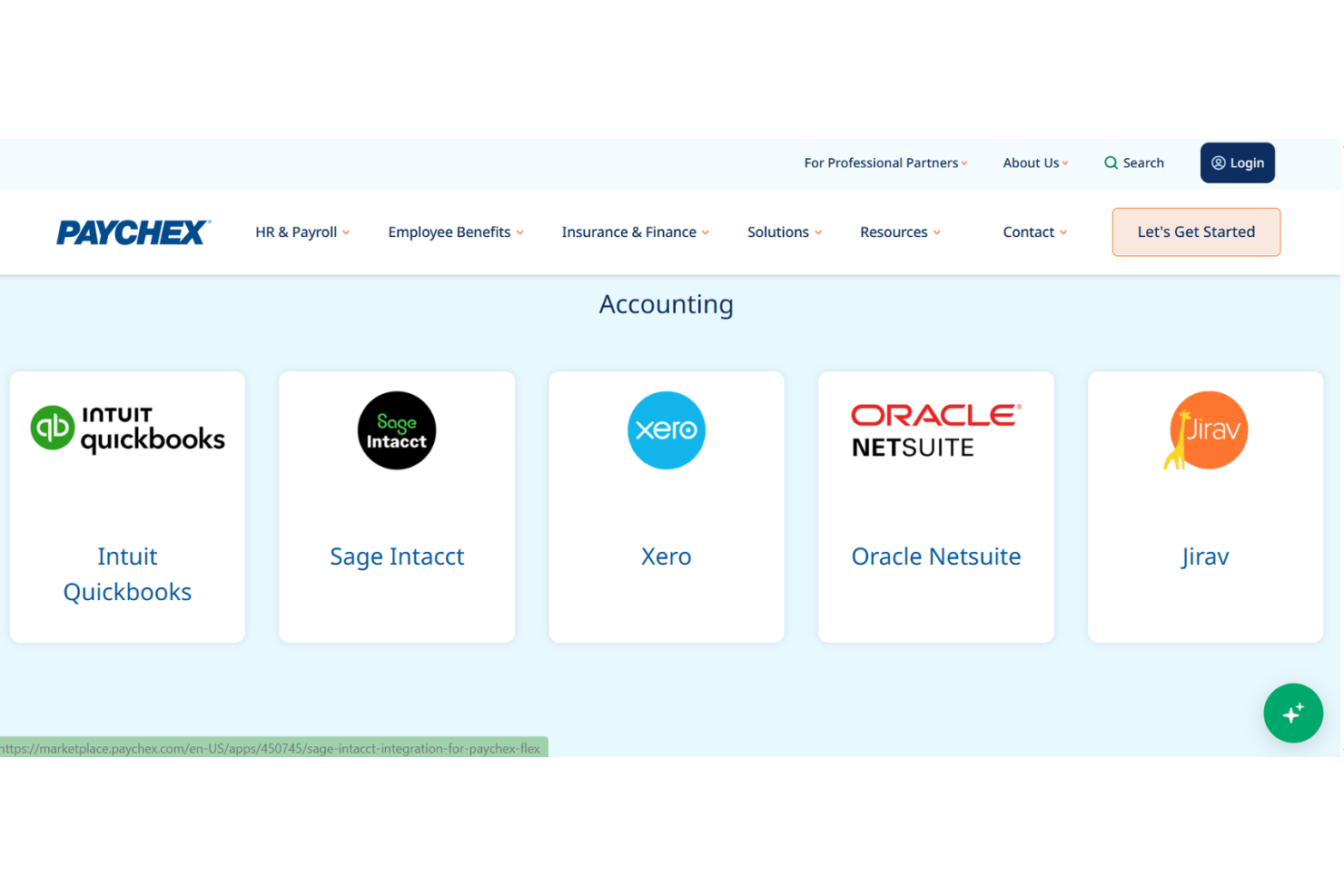
Task: Click the Paychex logo
Action: (x=133, y=232)
